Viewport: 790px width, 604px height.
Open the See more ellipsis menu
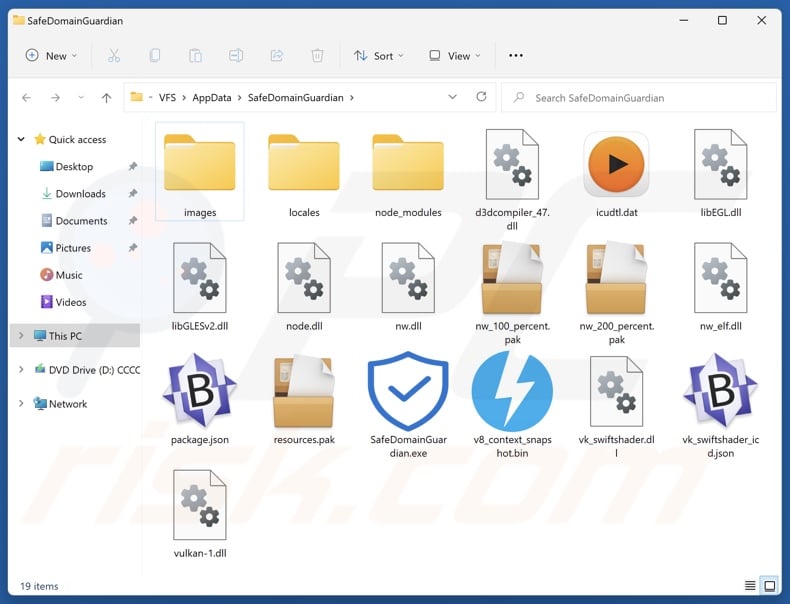516,56
